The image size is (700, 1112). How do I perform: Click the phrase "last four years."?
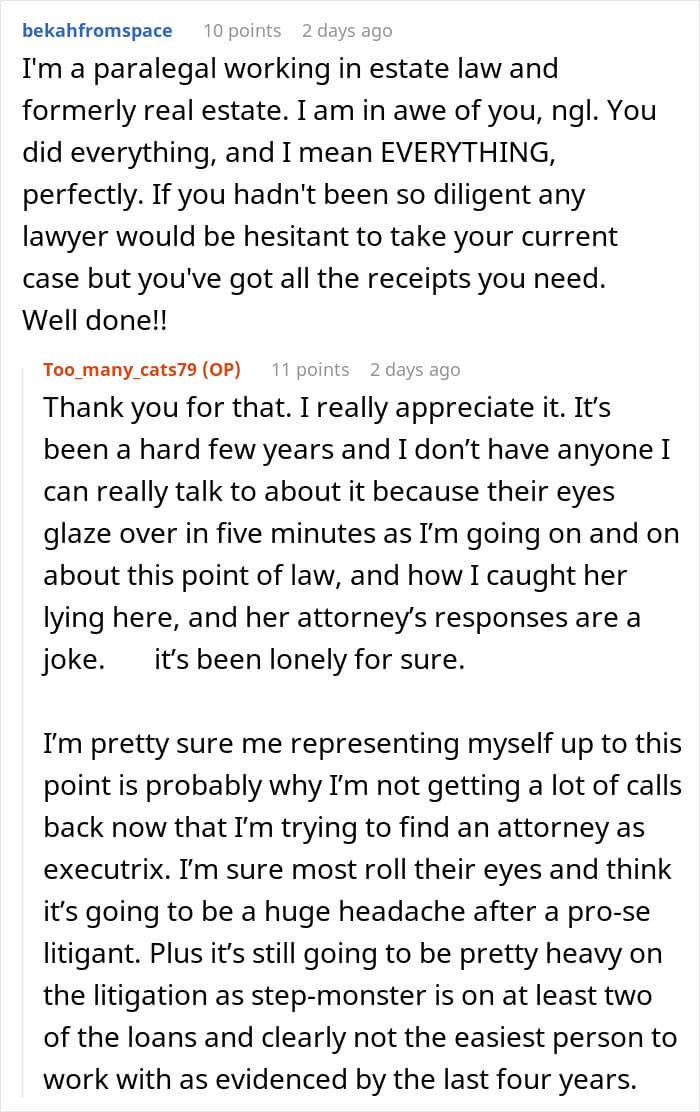[553, 1078]
